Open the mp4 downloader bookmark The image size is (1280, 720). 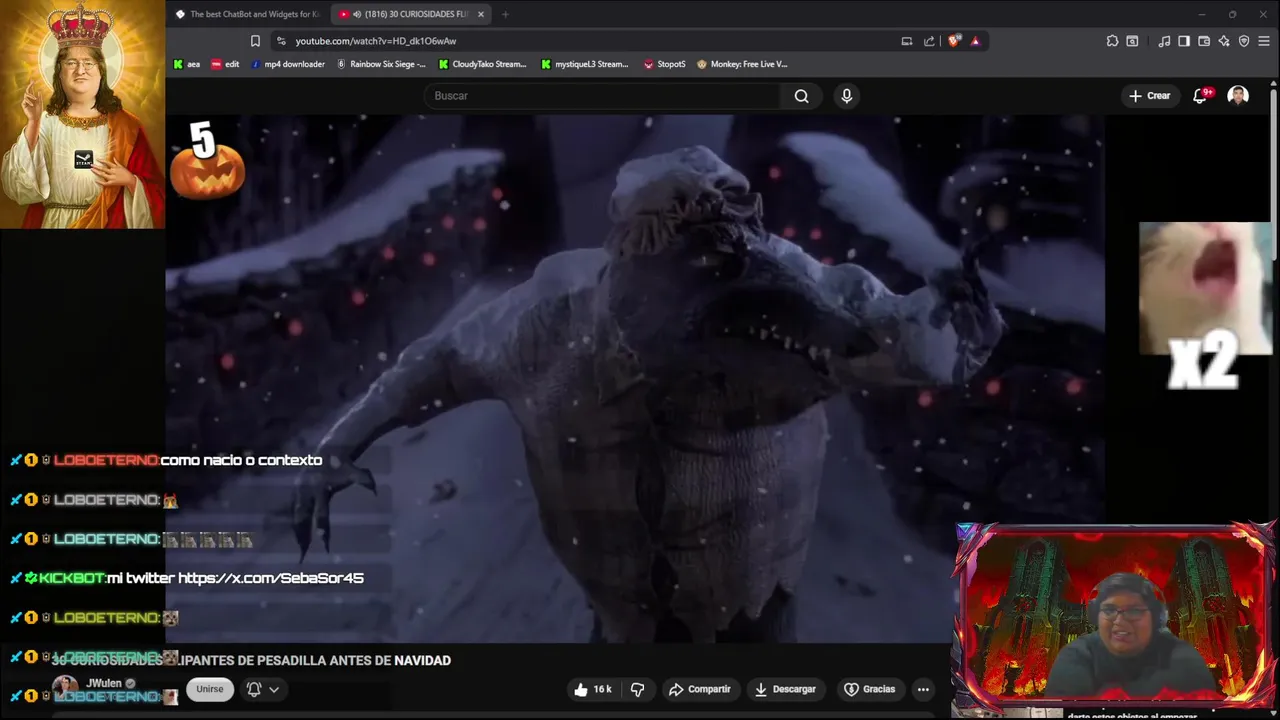tap(288, 64)
